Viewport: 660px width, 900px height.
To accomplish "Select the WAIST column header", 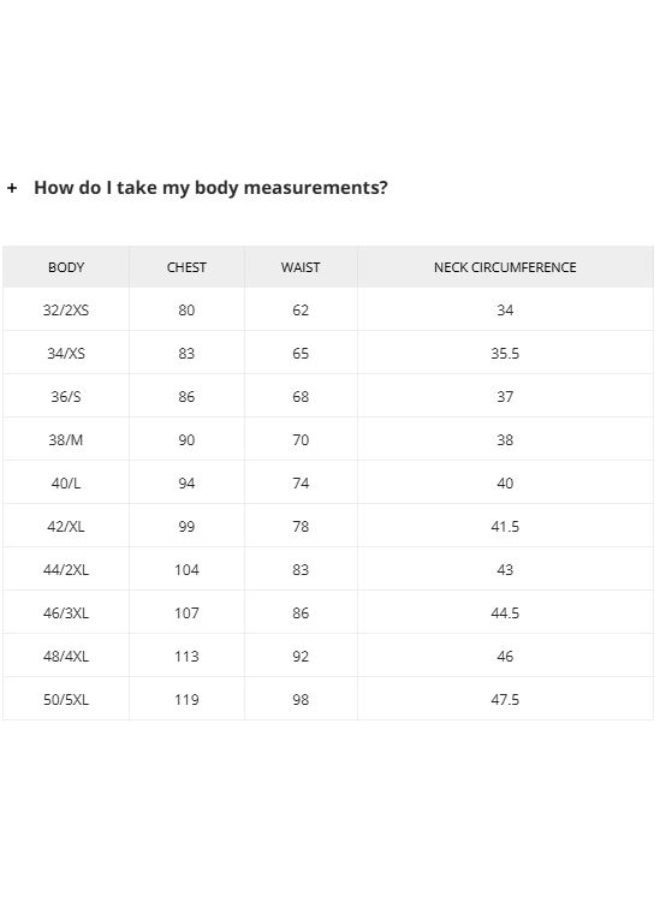I will point(300,267).
